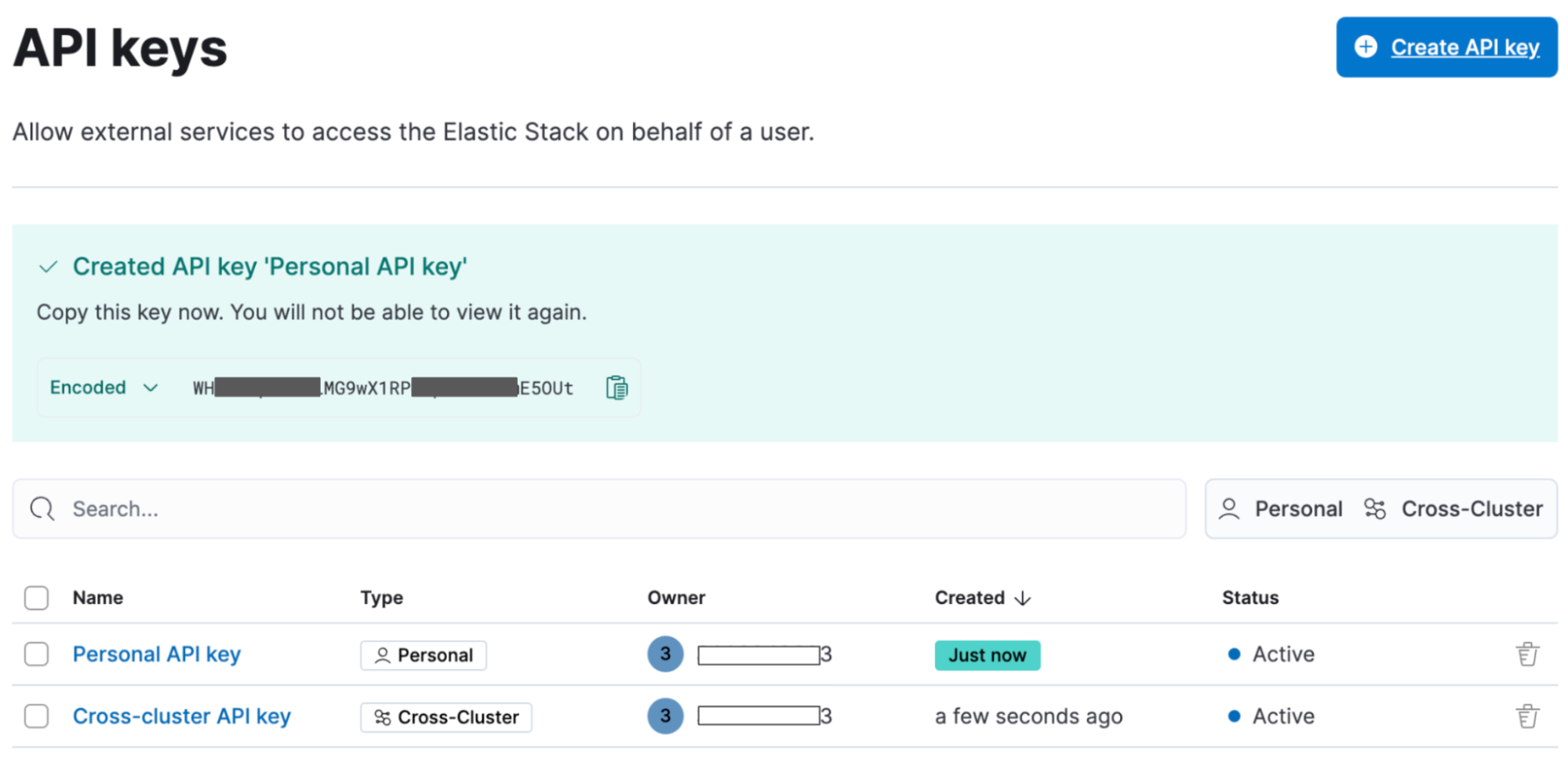
Task: Click the plus icon inside Create API key button
Action: [1365, 46]
